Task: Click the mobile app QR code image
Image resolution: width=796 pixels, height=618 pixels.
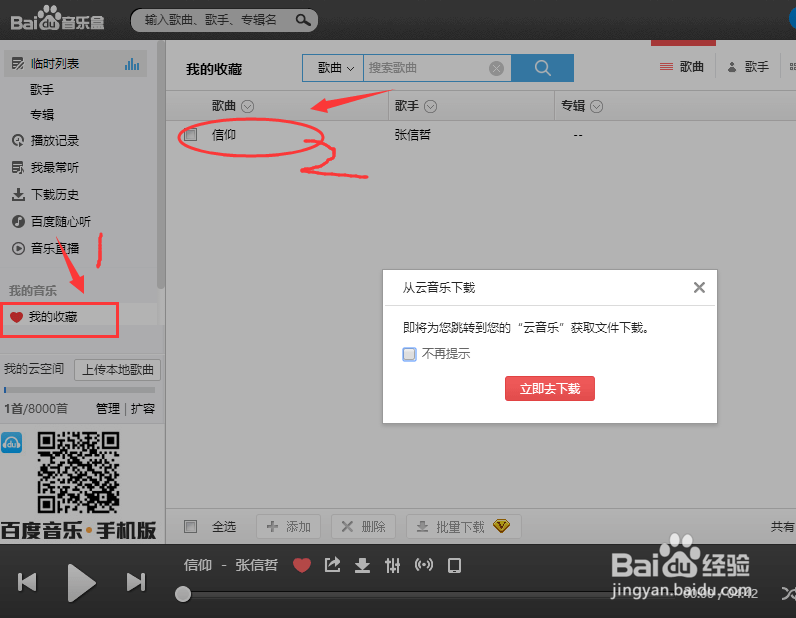Action: click(78, 472)
